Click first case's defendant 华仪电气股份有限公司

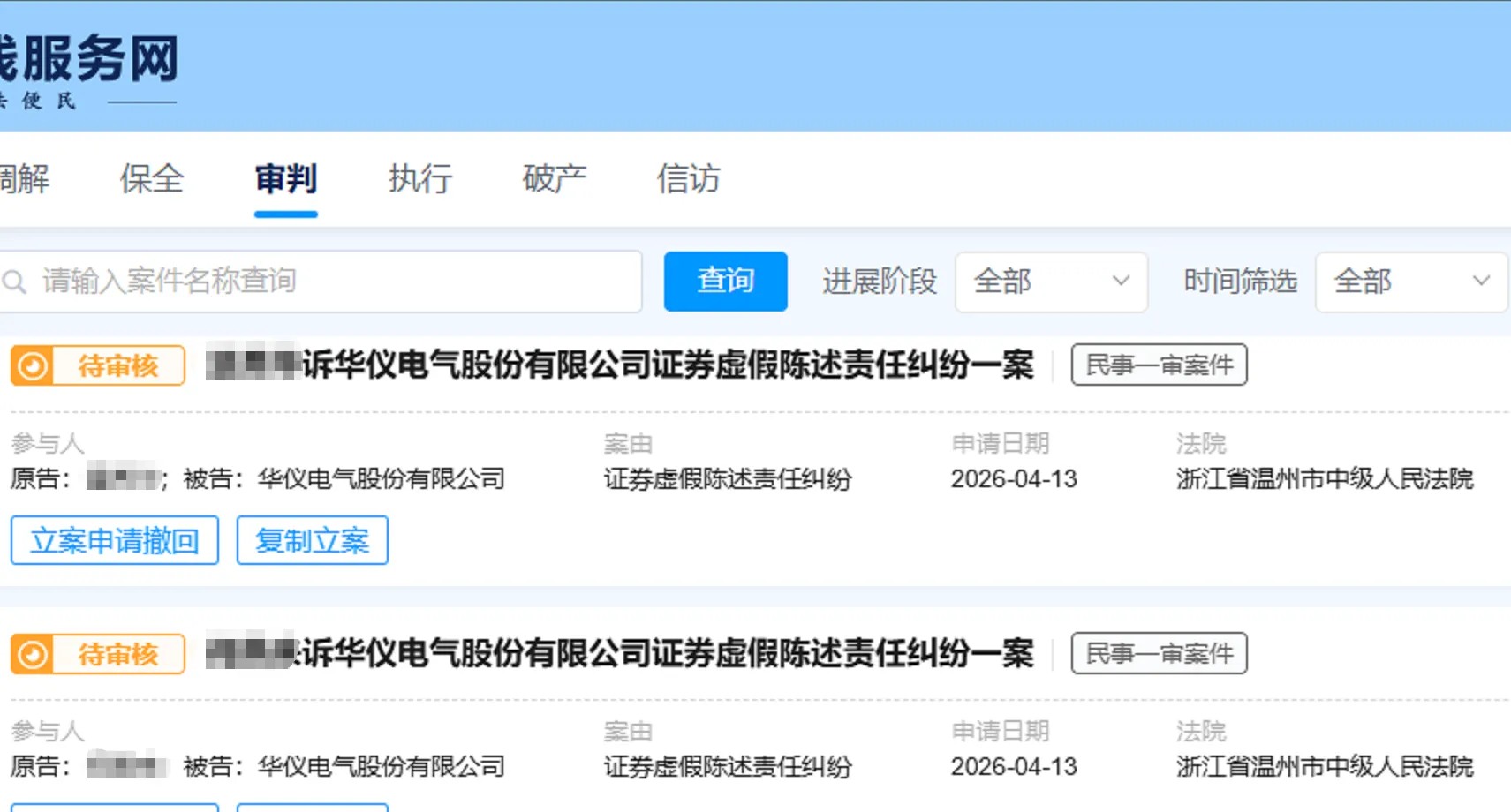click(382, 479)
